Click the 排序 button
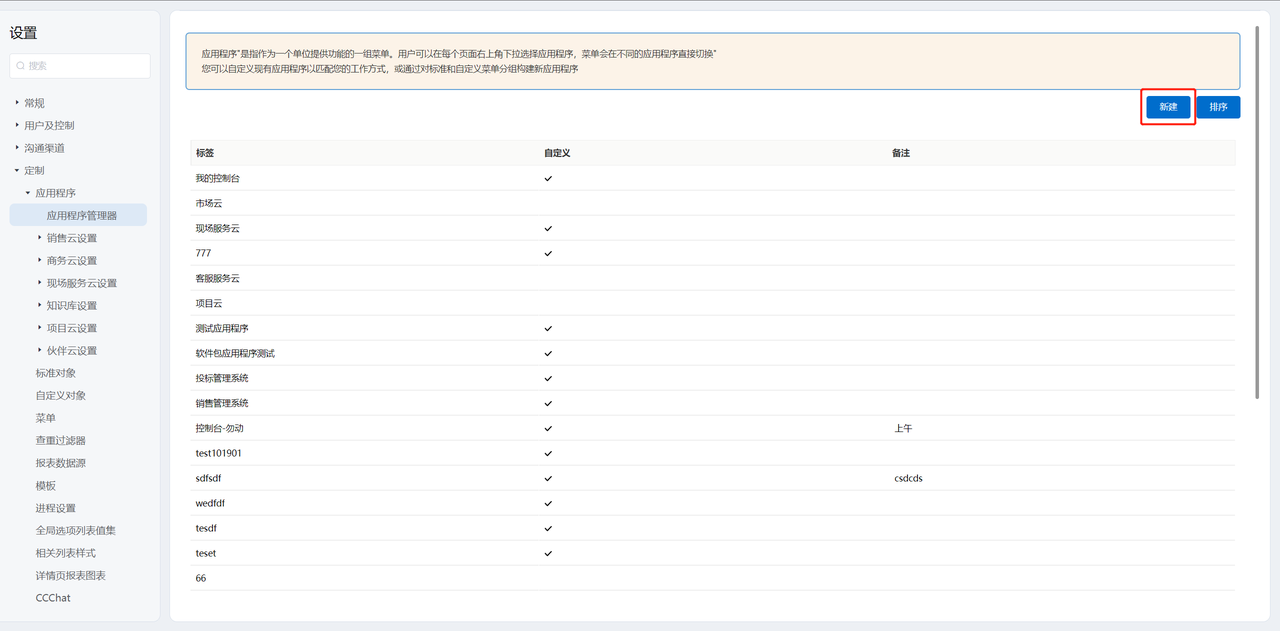Screen dimensions: 1280x631 1218,107
